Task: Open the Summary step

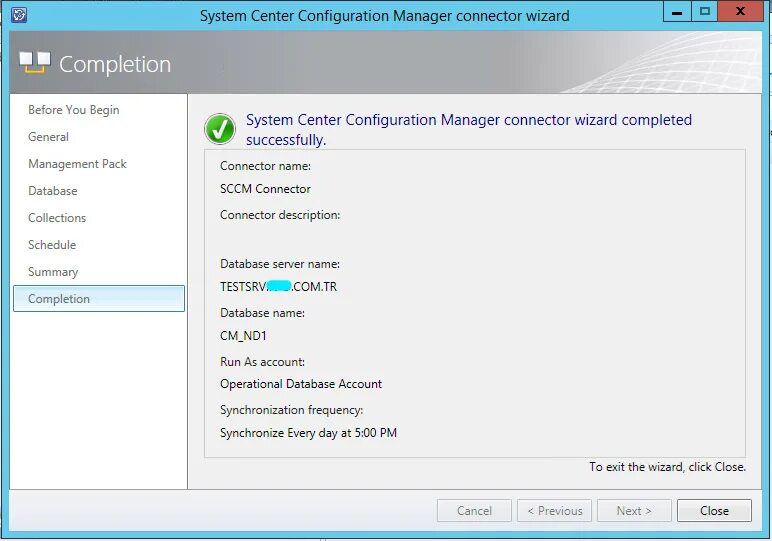Action: coord(53,272)
